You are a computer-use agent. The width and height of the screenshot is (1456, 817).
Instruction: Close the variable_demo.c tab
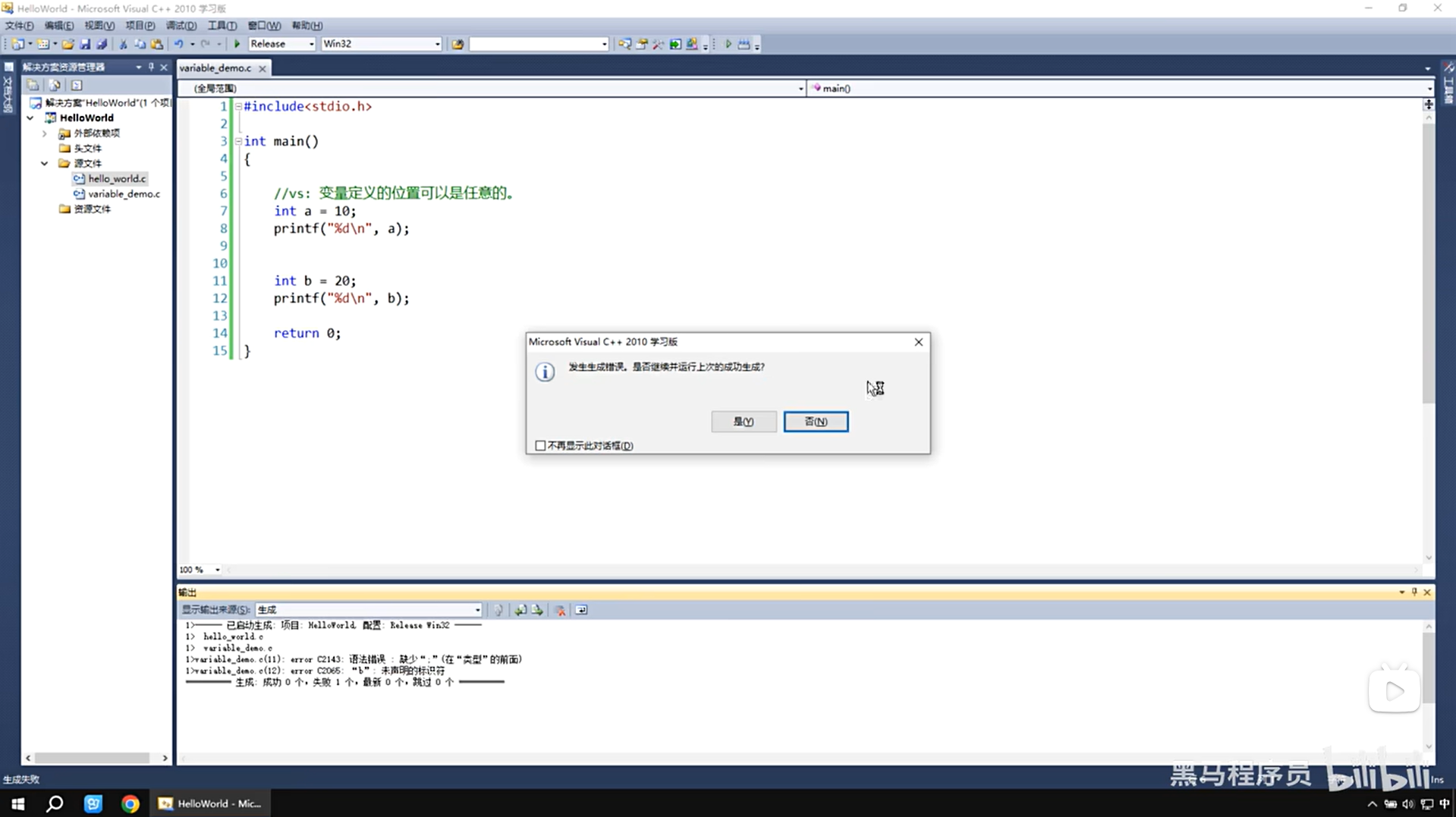[263, 68]
